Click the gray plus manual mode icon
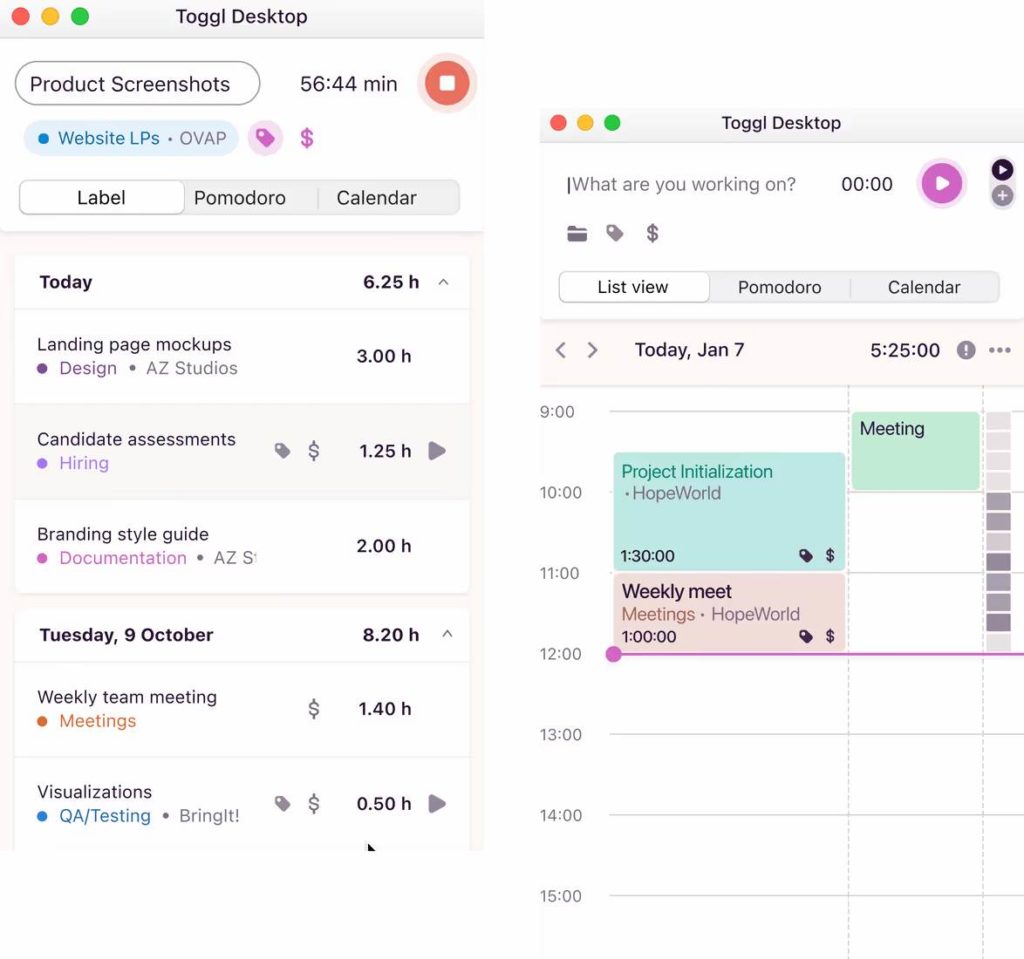Screen dimensions: 1024x959 [x=1002, y=195]
